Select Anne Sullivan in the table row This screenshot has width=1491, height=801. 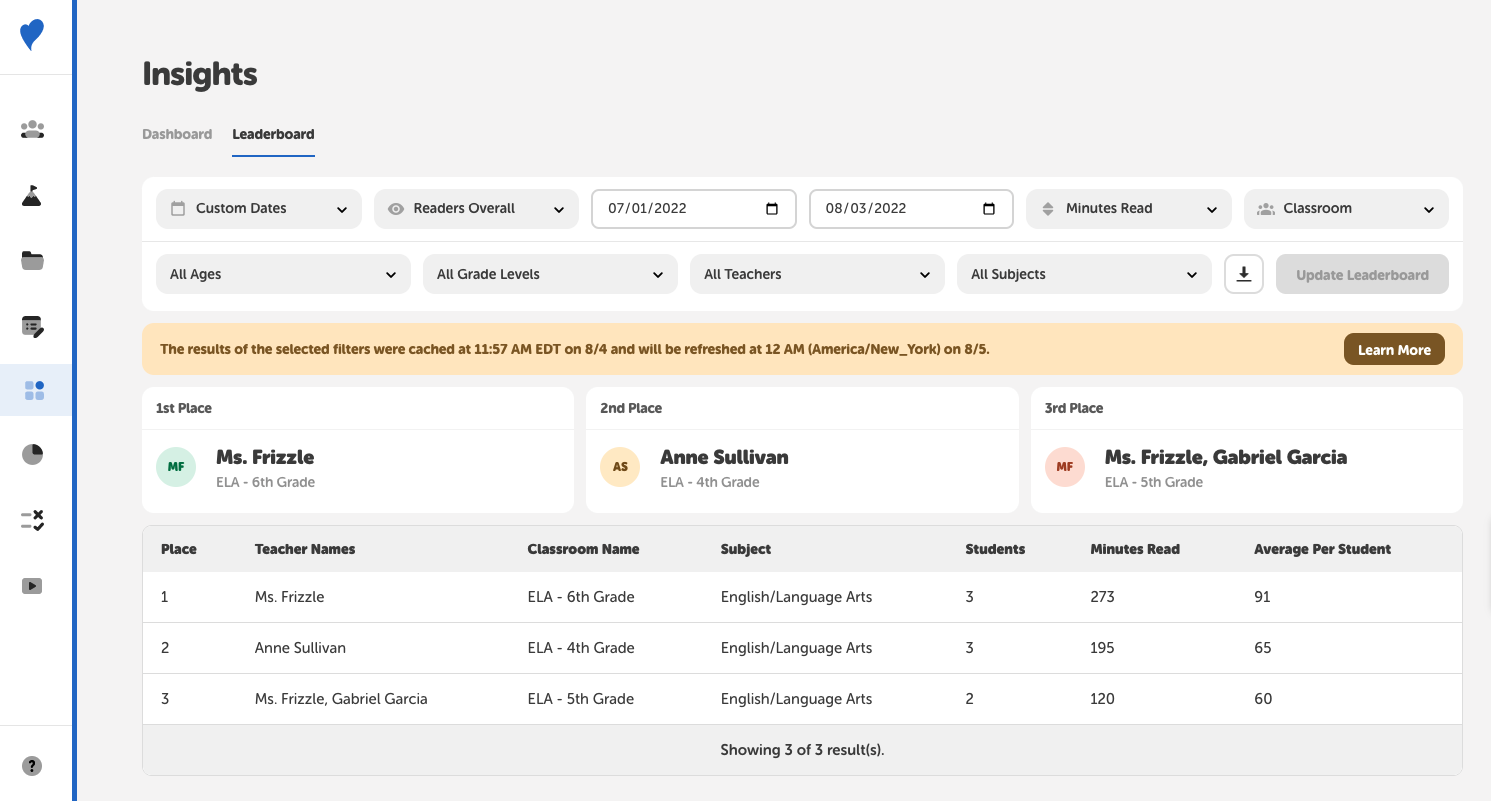[x=300, y=648]
